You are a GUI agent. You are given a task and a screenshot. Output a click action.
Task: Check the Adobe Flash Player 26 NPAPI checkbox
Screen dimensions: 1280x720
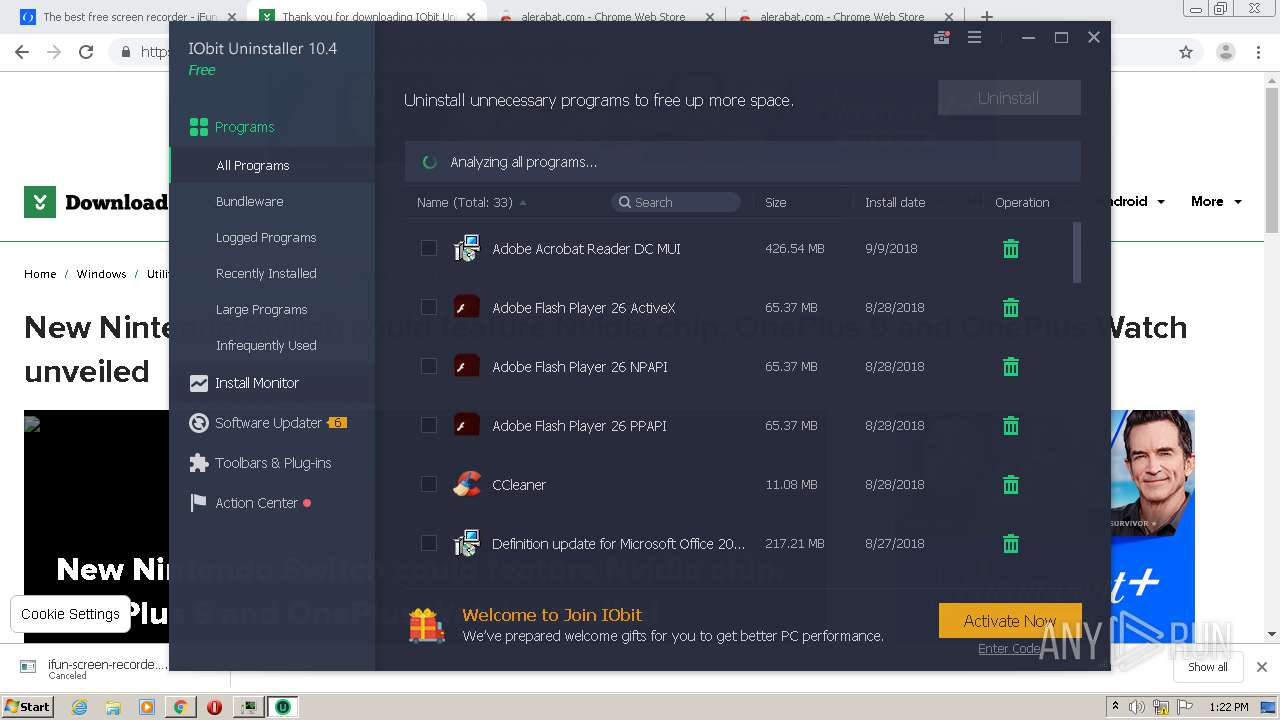pos(429,366)
